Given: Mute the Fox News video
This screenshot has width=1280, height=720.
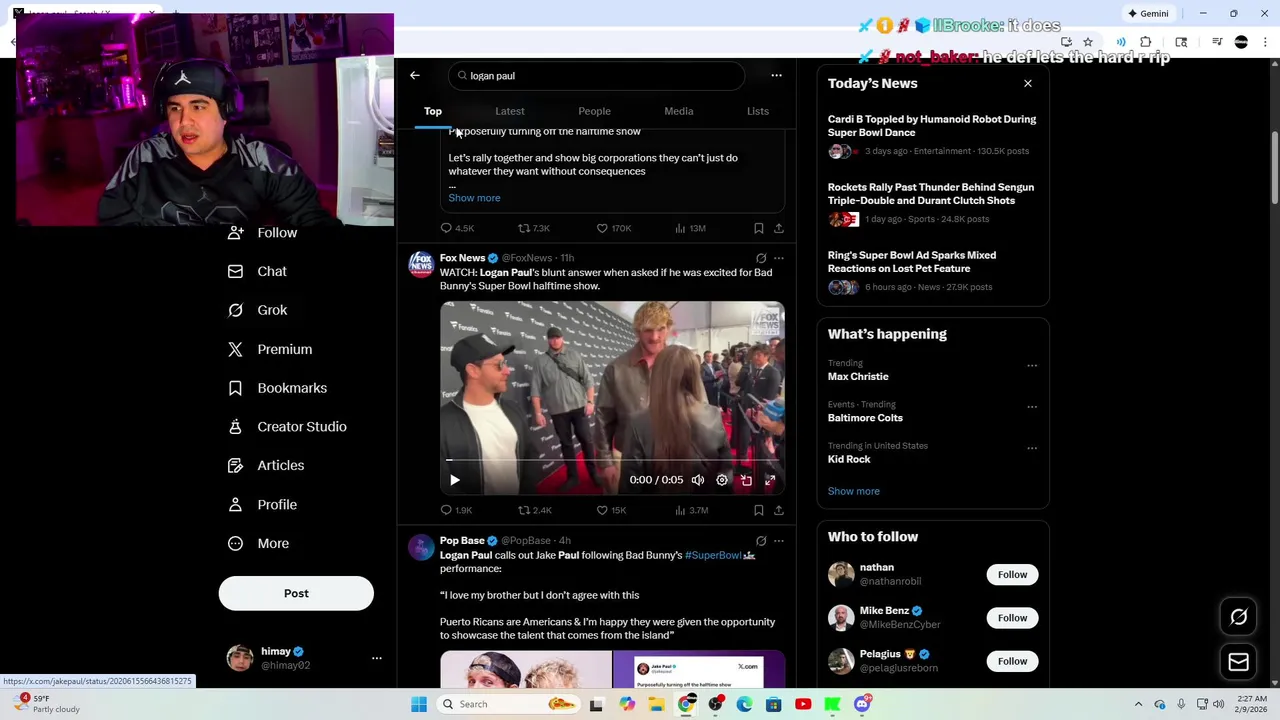Looking at the screenshot, I should click(698, 480).
